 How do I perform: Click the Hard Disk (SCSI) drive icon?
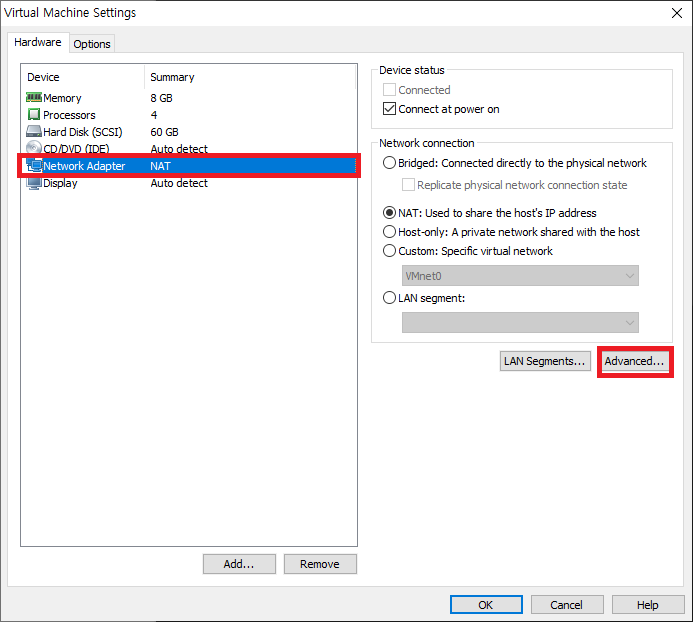tap(34, 131)
